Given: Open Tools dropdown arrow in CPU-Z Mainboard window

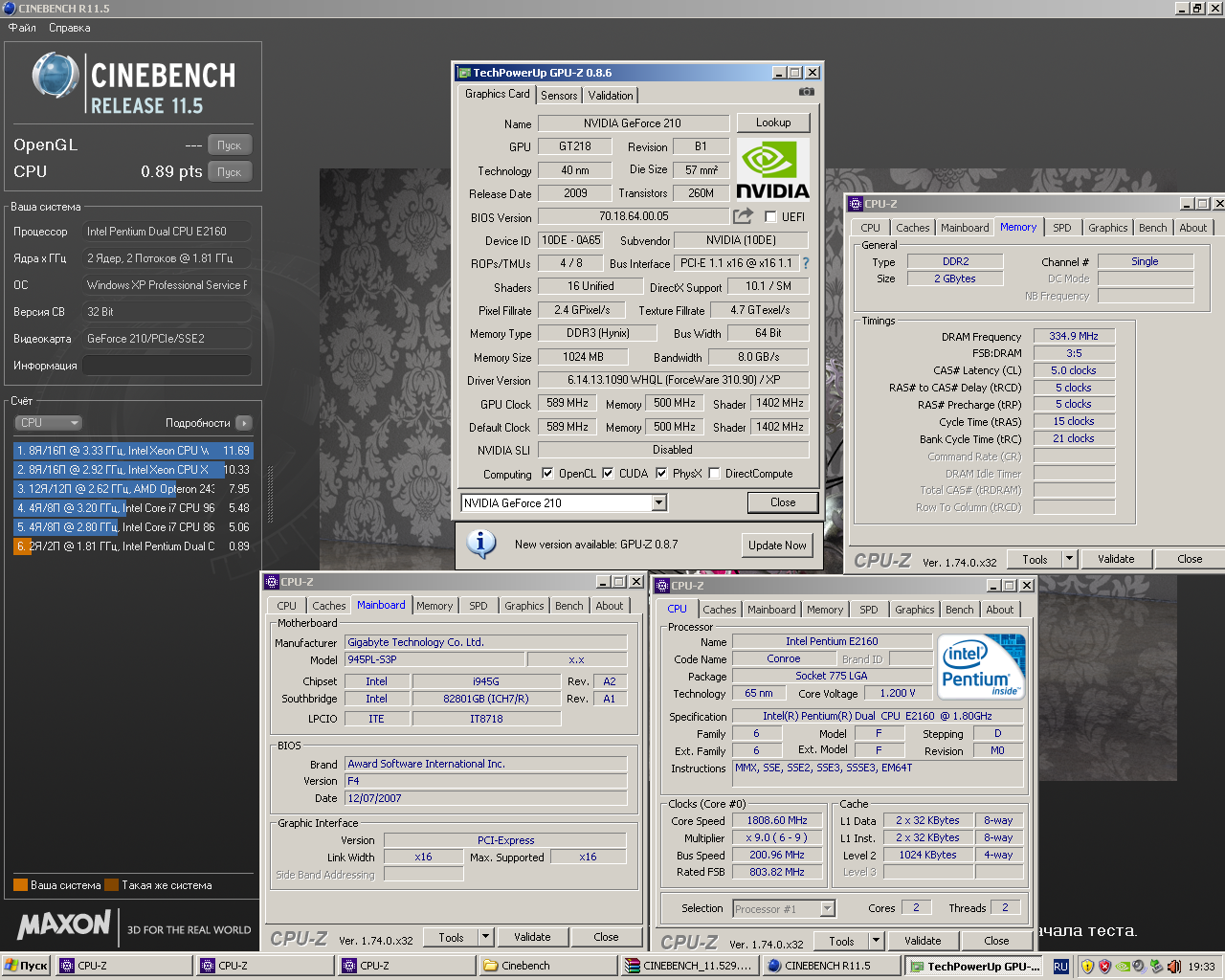Looking at the screenshot, I should coord(485,937).
